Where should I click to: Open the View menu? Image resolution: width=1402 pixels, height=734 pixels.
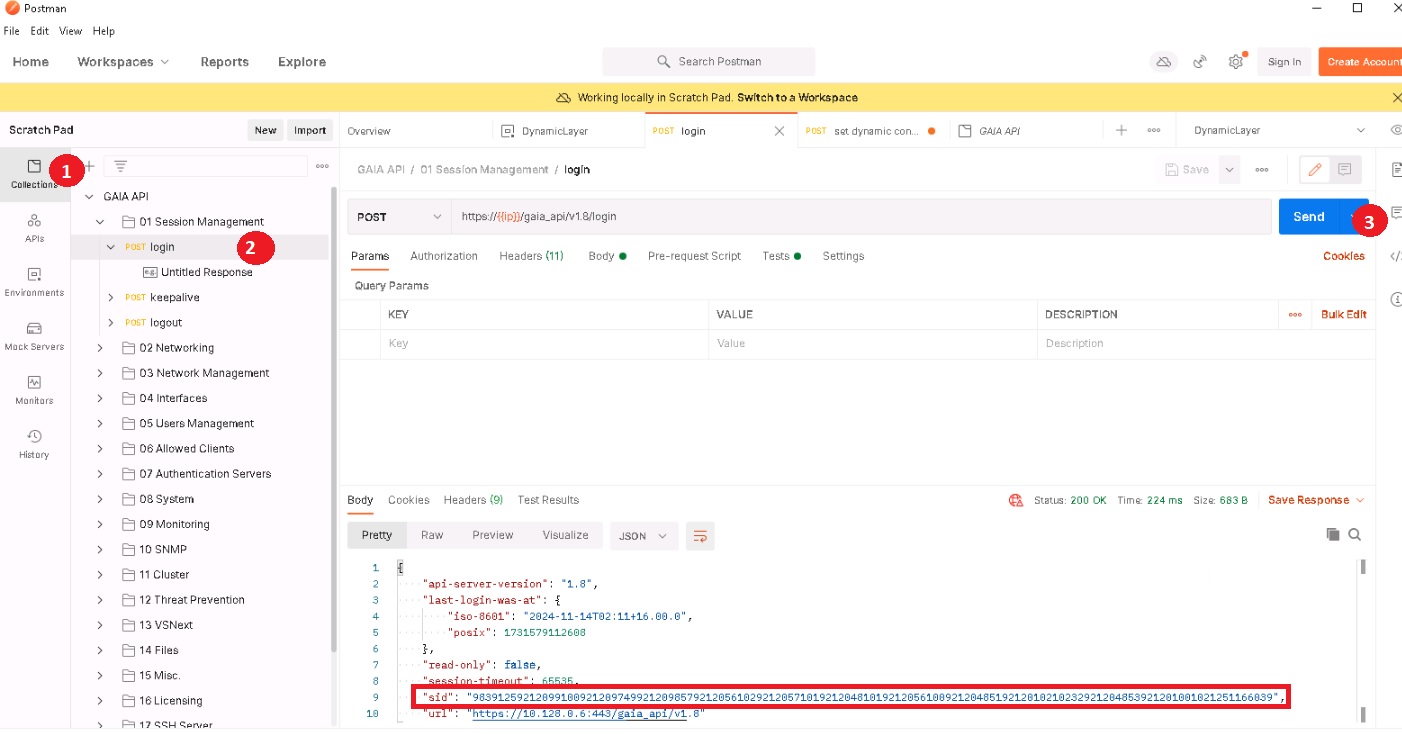70,31
